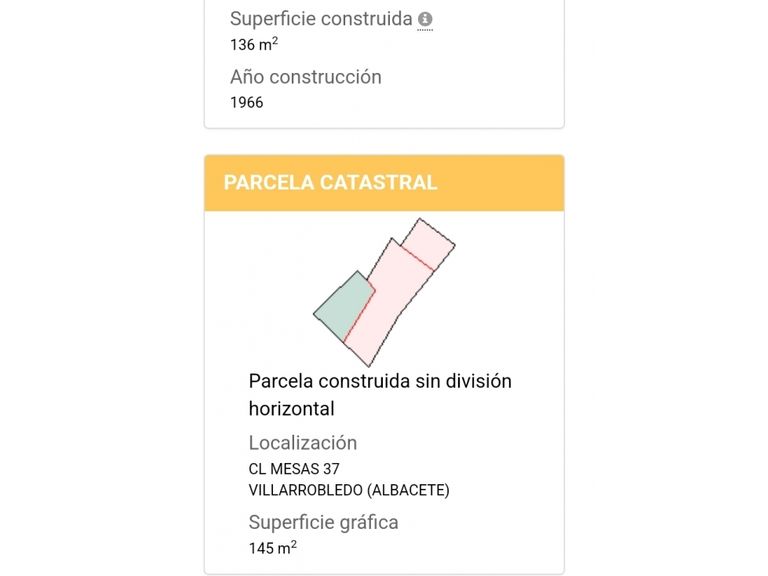Click the Parcela construida sin división horizontal text
The height and width of the screenshot is (576, 768).
pyautogui.click(x=379, y=381)
